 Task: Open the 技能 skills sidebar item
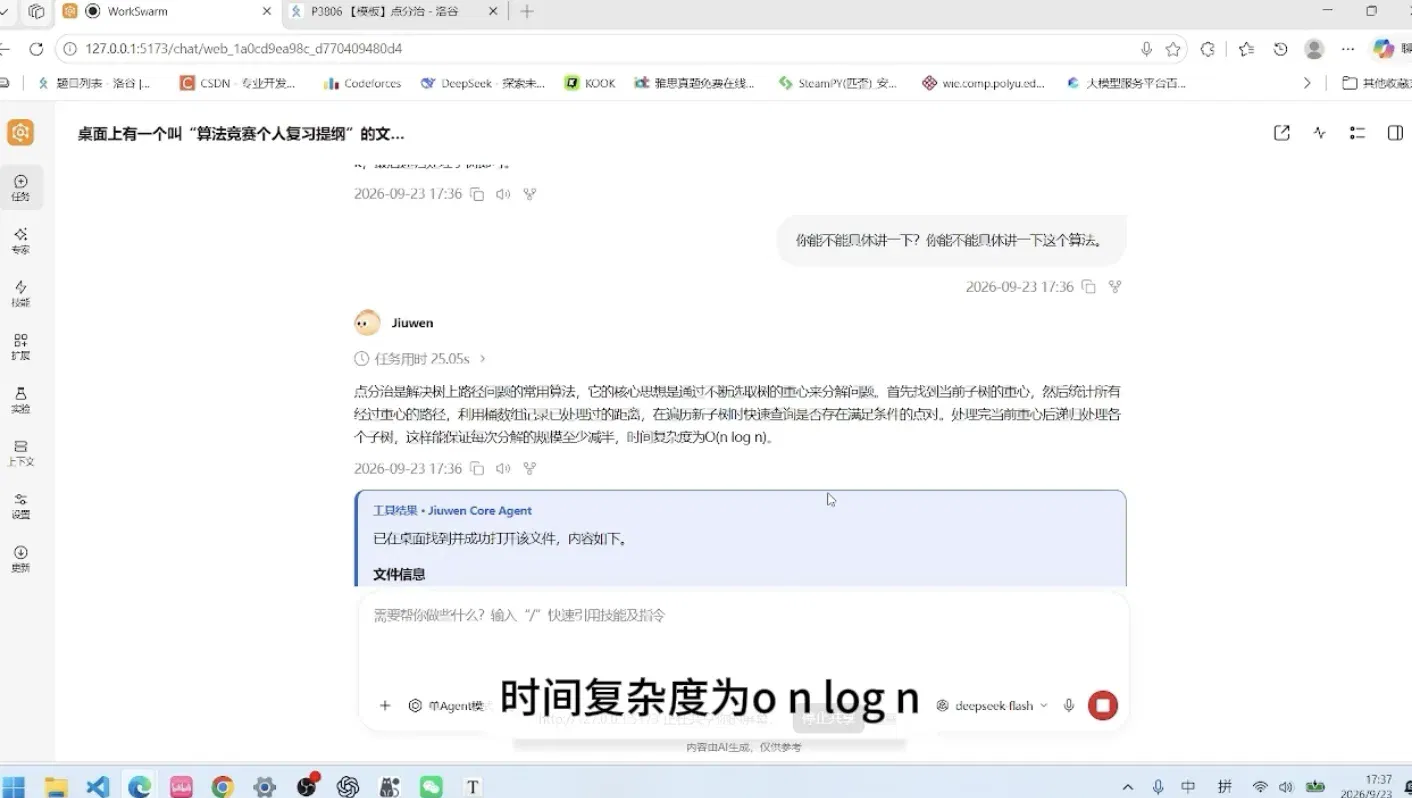point(21,294)
